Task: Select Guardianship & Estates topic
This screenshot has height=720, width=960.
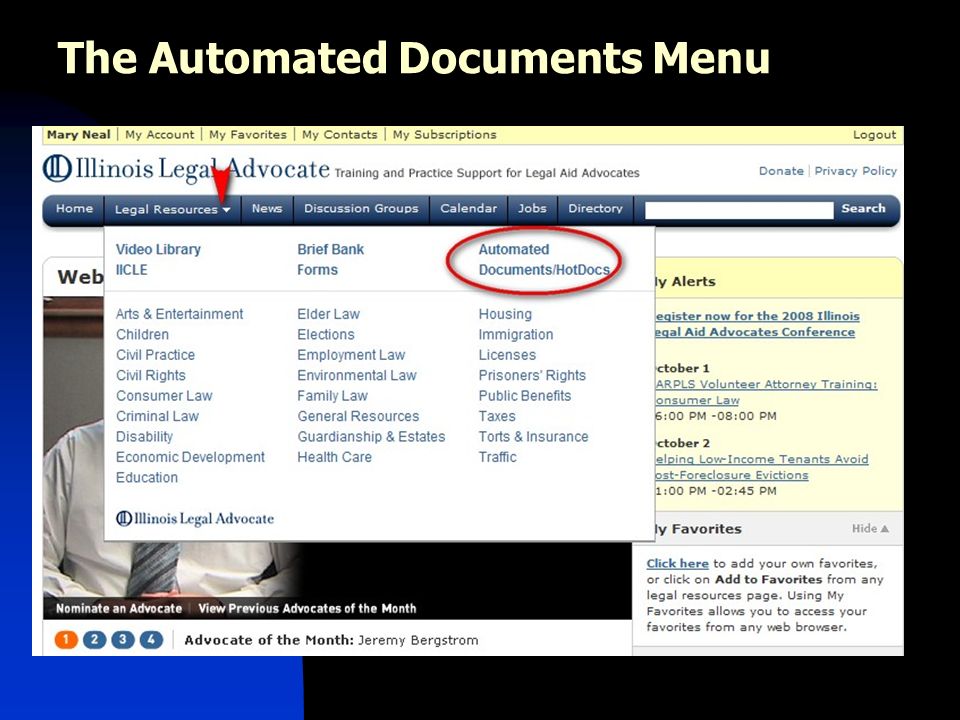Action: (x=371, y=437)
